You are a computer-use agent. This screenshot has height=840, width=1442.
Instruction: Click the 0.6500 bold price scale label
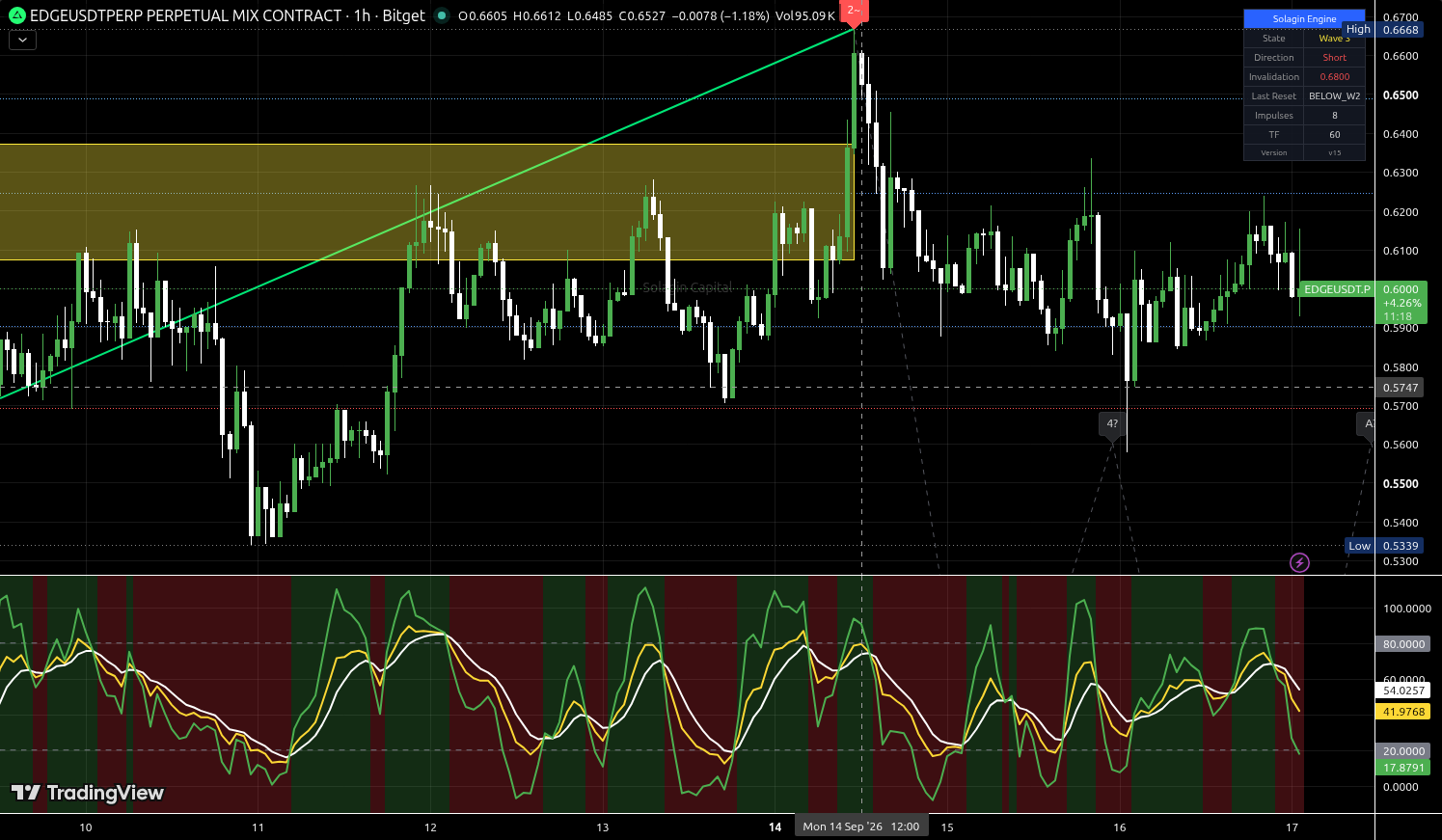pos(1401,95)
